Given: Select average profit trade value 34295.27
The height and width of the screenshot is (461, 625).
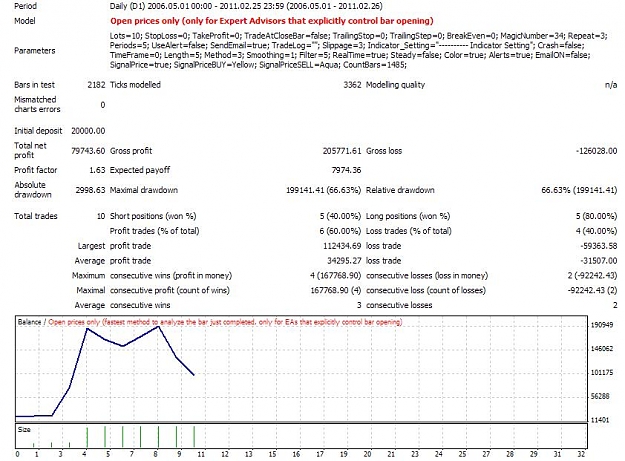Looking at the screenshot, I should (x=344, y=261).
